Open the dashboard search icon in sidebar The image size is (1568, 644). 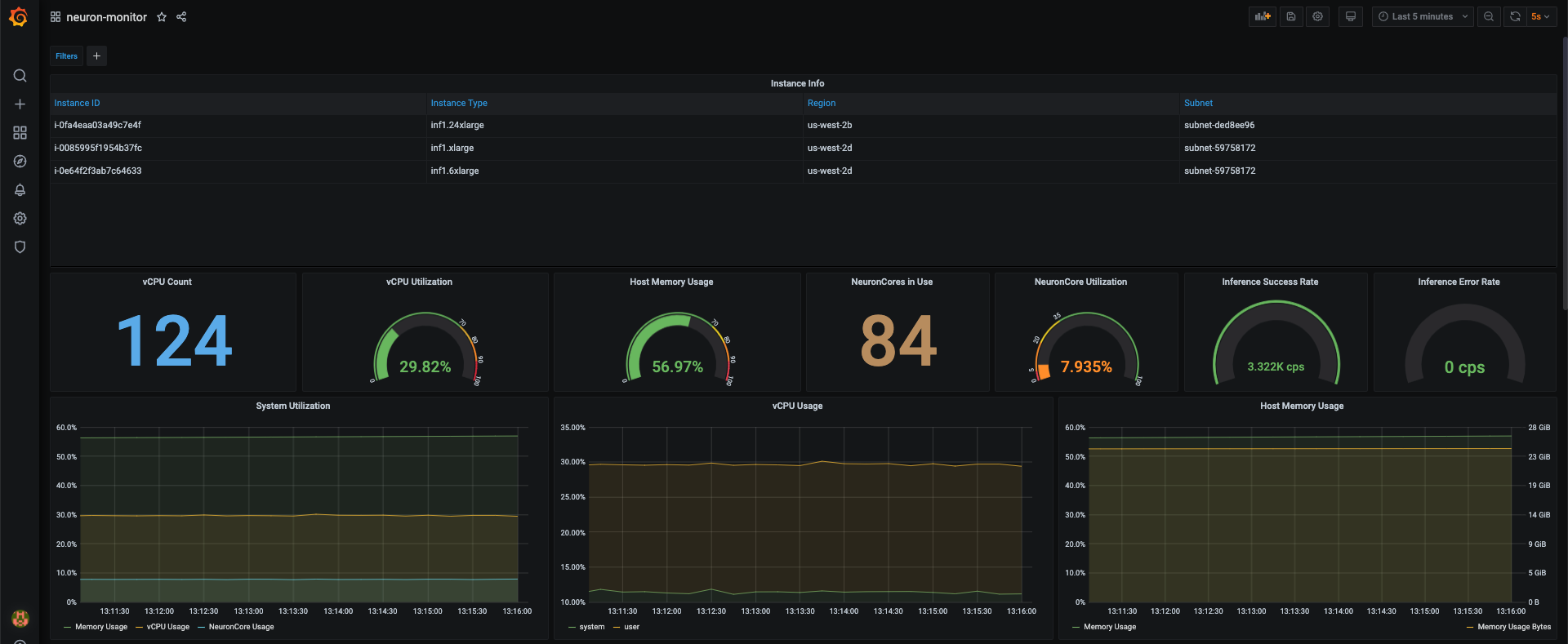click(x=20, y=76)
